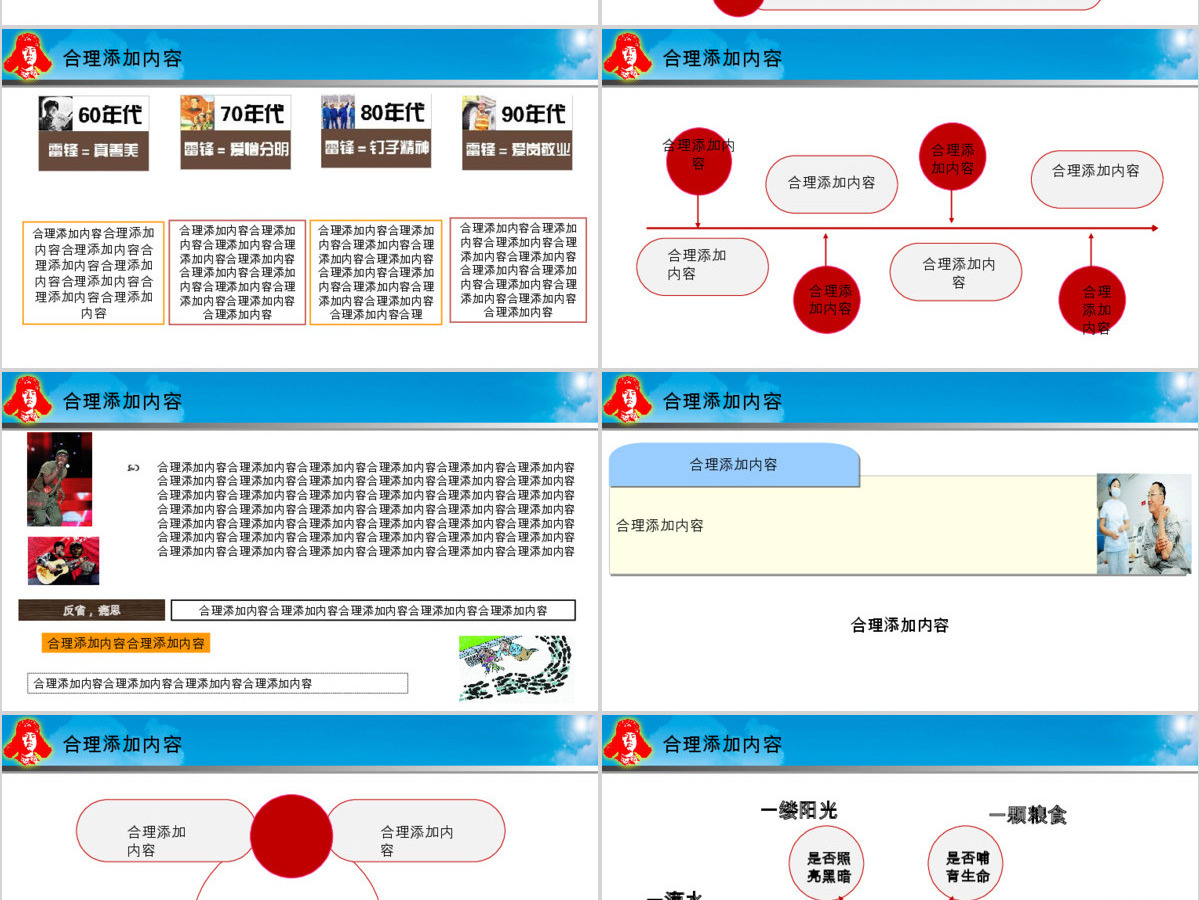
Task: Select the header title on the timeline slide
Action: [723, 58]
